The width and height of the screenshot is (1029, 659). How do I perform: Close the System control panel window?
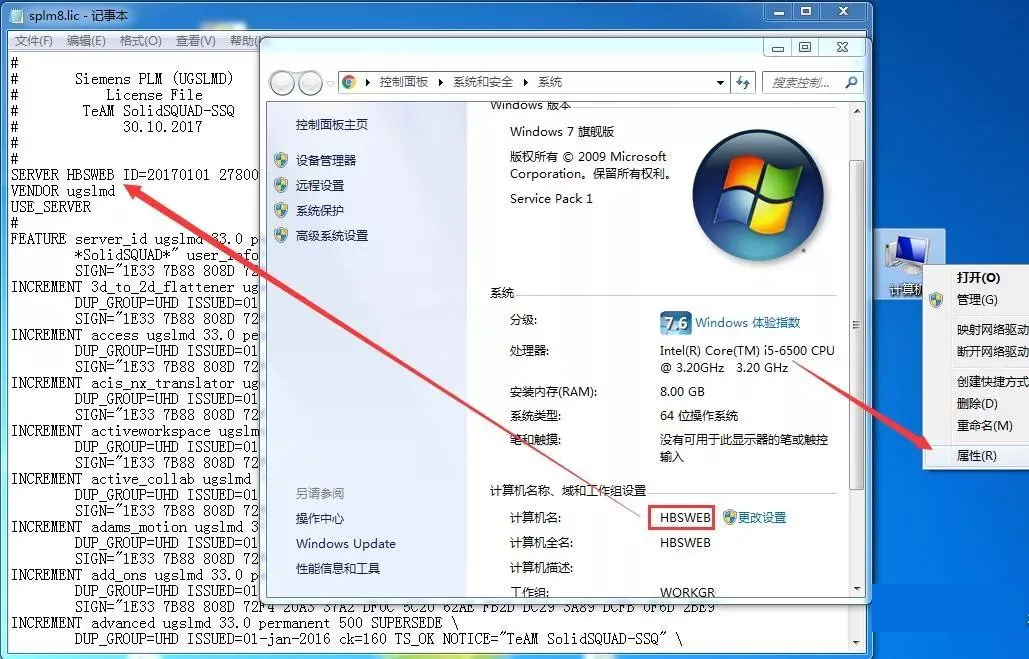coord(842,48)
